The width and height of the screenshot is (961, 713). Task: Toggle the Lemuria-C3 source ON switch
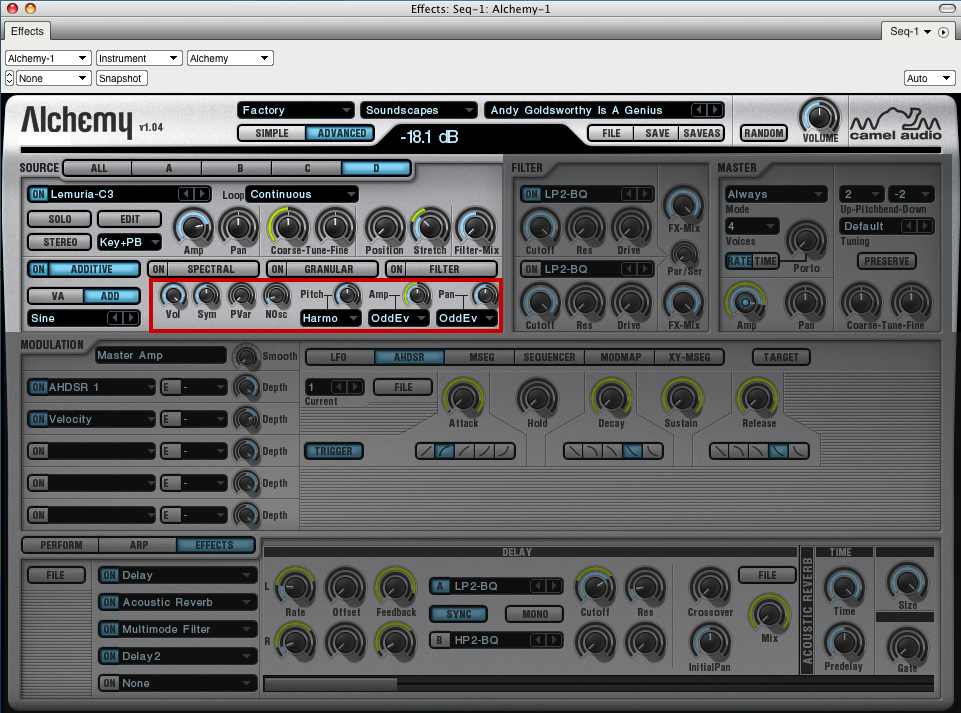tap(38, 194)
